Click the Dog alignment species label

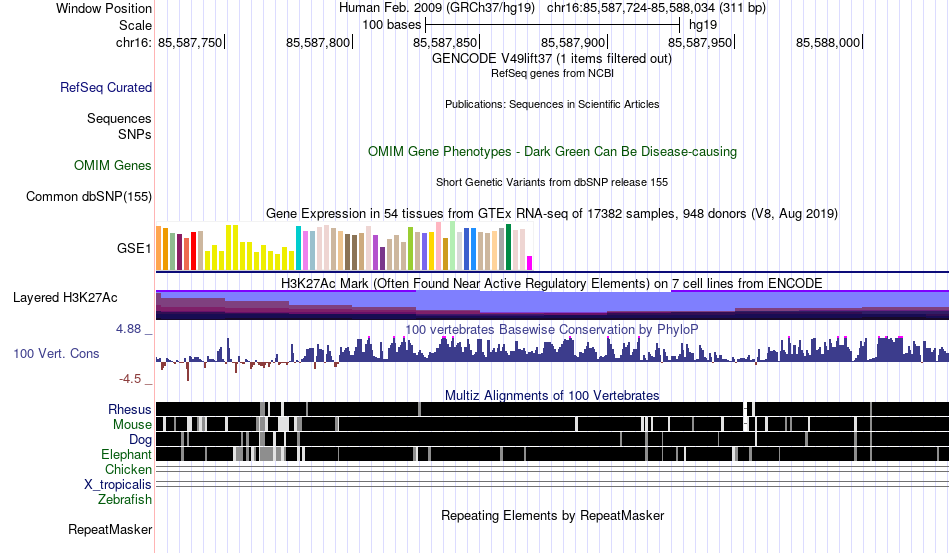(140, 439)
